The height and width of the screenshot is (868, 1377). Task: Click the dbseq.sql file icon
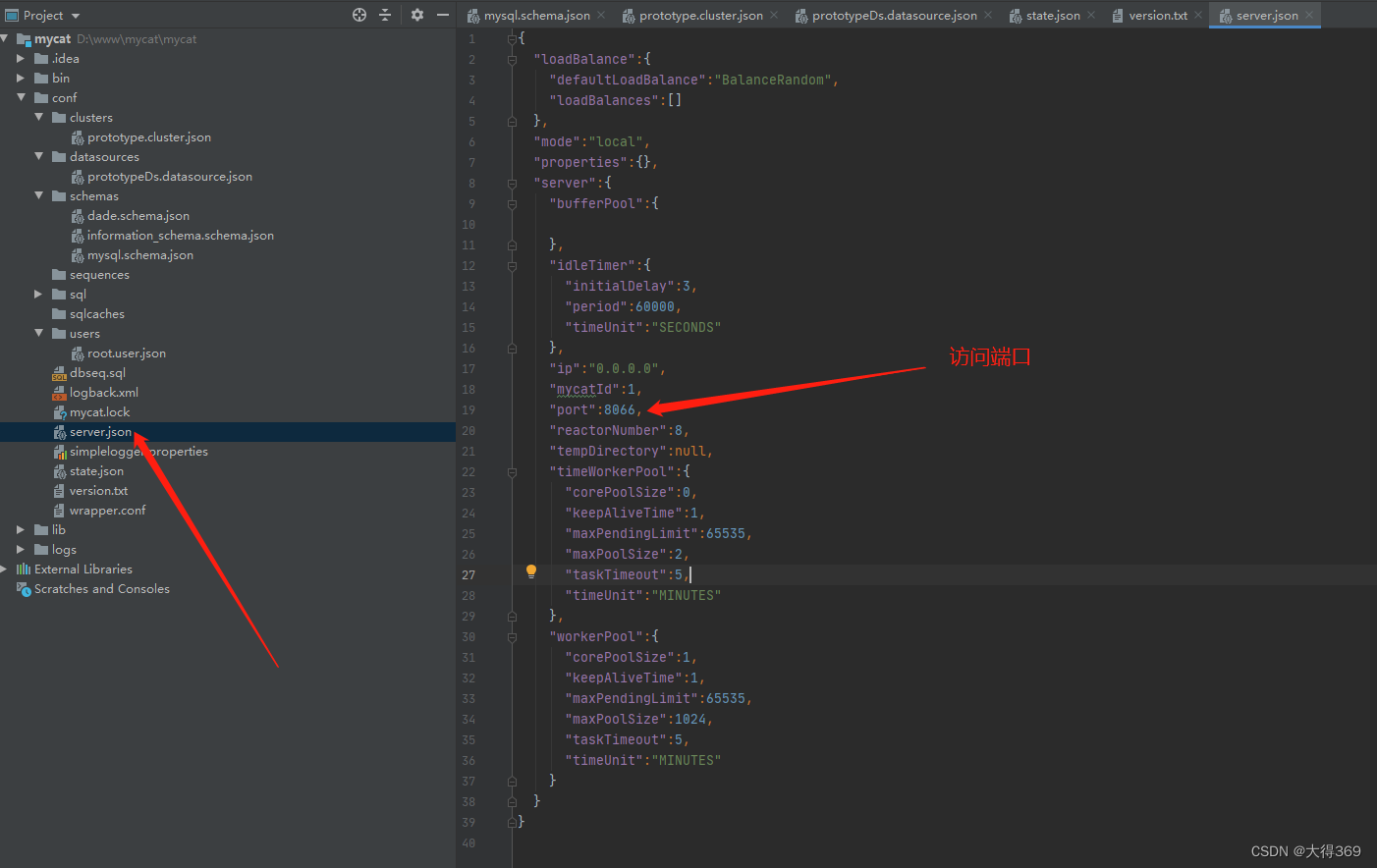tap(59, 373)
